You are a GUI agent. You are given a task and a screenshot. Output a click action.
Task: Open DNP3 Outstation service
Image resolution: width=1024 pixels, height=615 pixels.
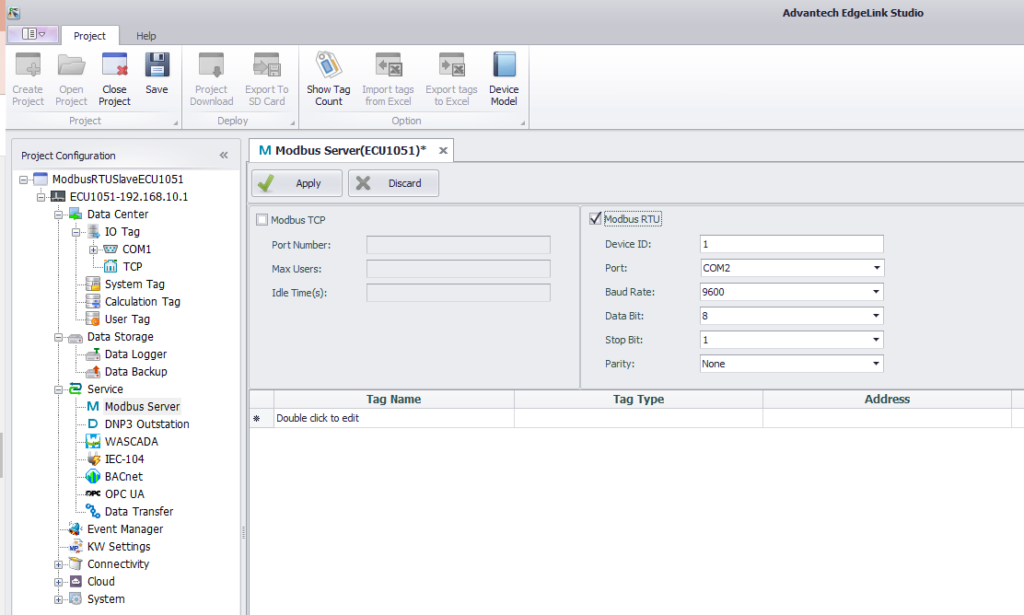coord(147,424)
